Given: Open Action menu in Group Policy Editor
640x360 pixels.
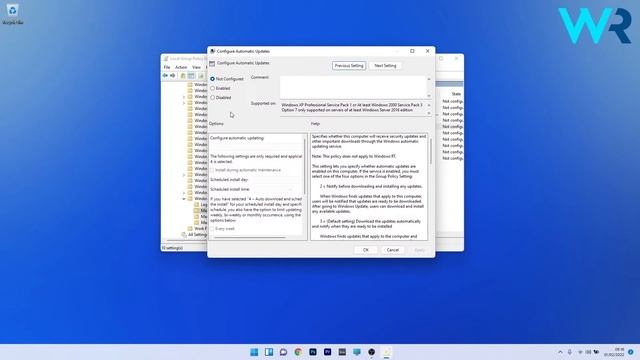Looking at the screenshot, I should click(181, 67).
